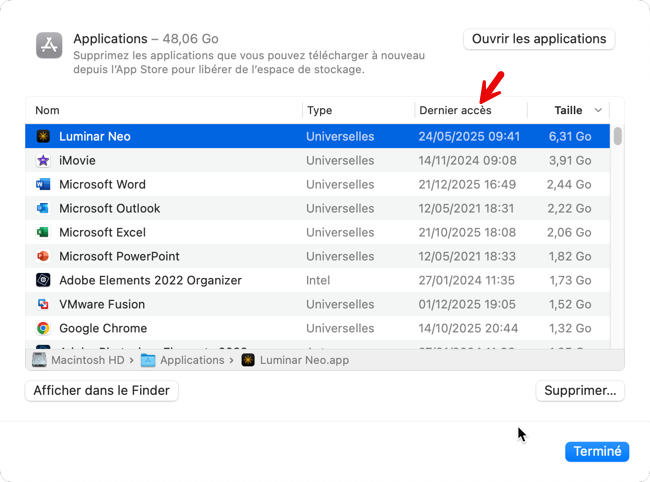The height and width of the screenshot is (482, 650).
Task: Sort list by Nom column header
Action: pyautogui.click(x=47, y=110)
